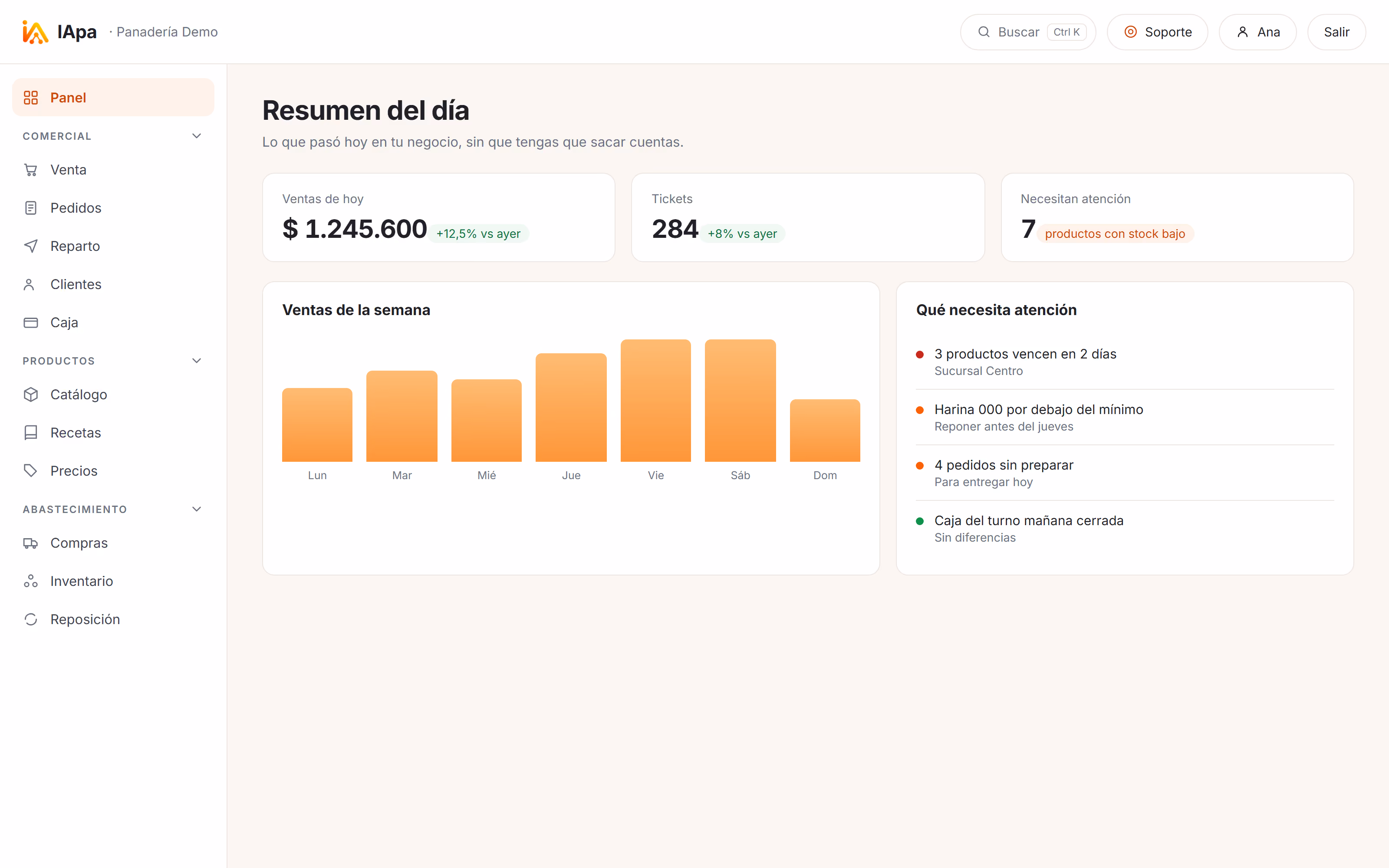The height and width of the screenshot is (868, 1389).
Task: Collapse the Comercial section chevron
Action: (x=196, y=136)
